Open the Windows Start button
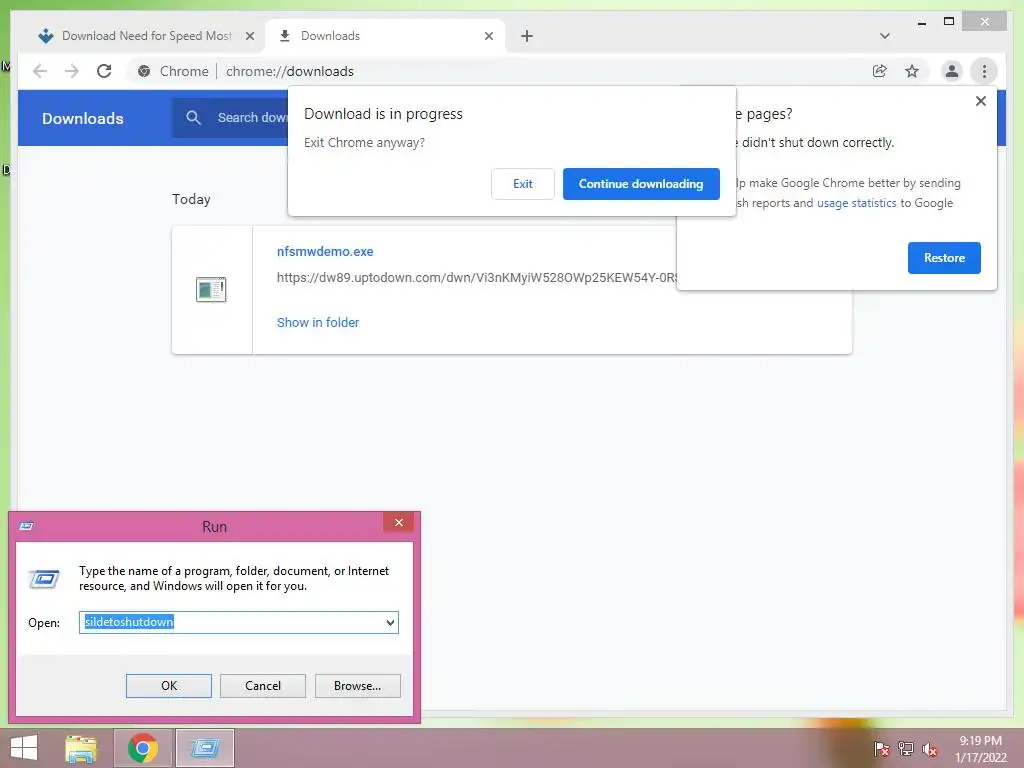 tap(24, 748)
